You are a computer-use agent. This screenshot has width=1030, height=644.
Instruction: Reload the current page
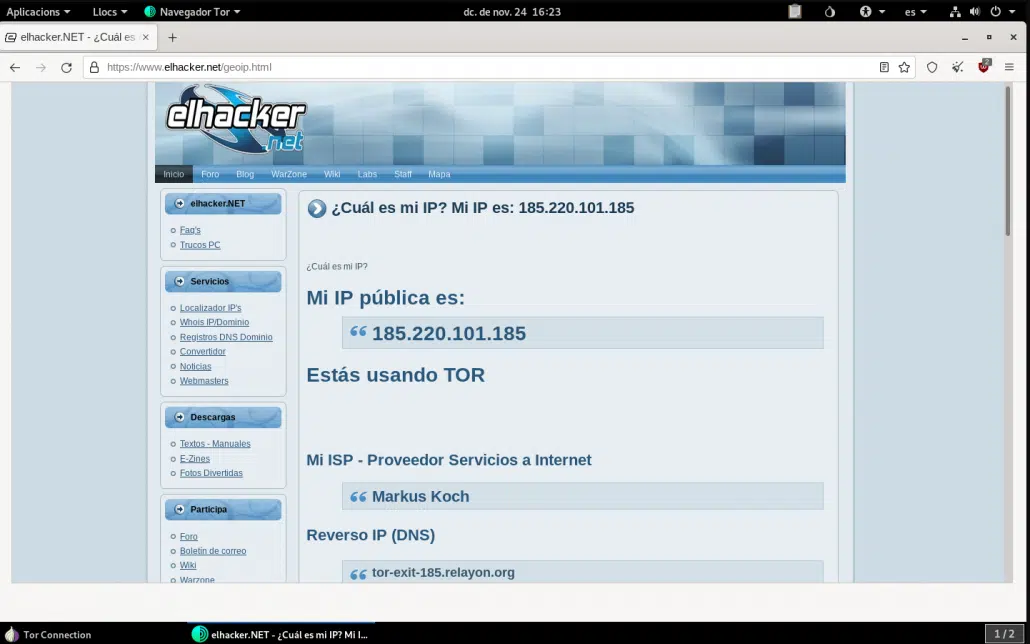(66, 67)
